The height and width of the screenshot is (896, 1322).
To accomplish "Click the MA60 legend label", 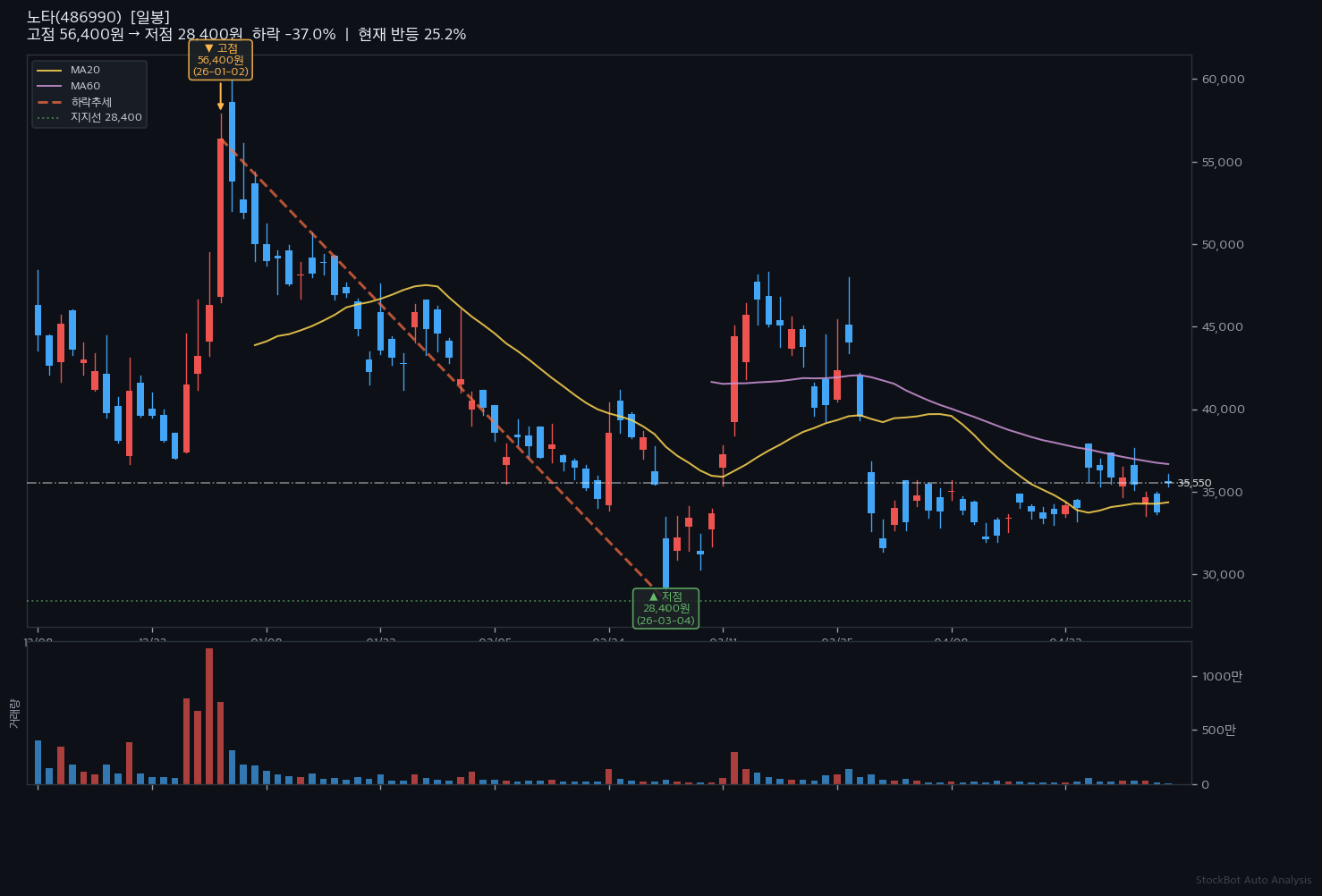I will (x=86, y=86).
